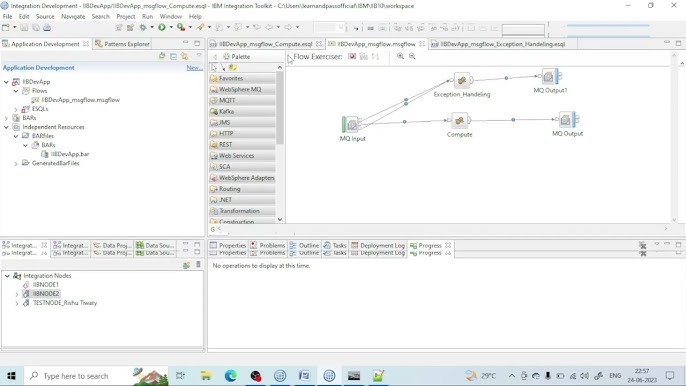Open the Deployment Log tab
The width and height of the screenshot is (686, 386).
pyautogui.click(x=378, y=246)
